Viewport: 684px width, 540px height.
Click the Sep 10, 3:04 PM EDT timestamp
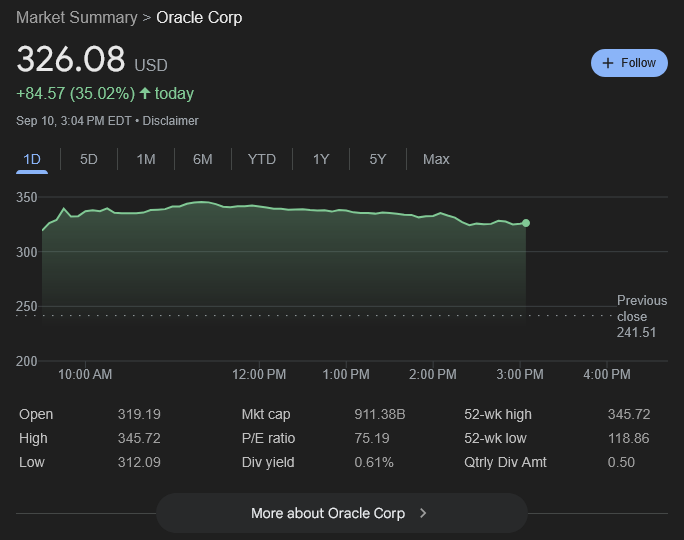[x=74, y=121]
